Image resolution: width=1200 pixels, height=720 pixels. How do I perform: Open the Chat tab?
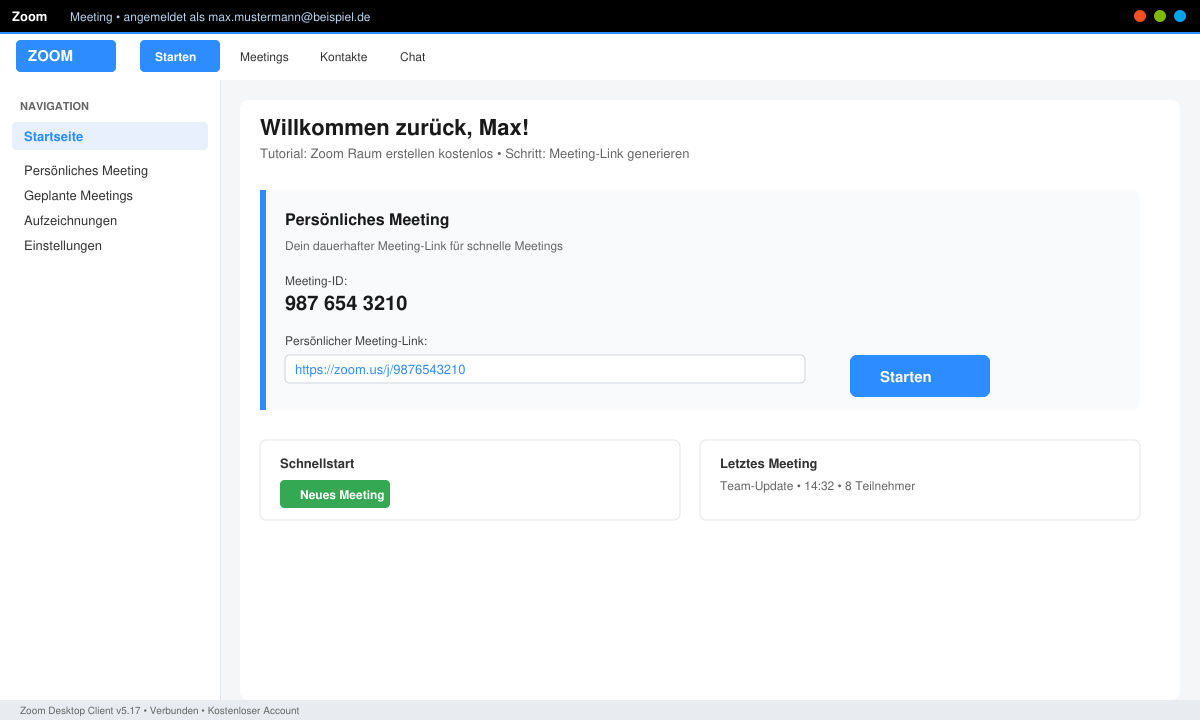pos(412,57)
